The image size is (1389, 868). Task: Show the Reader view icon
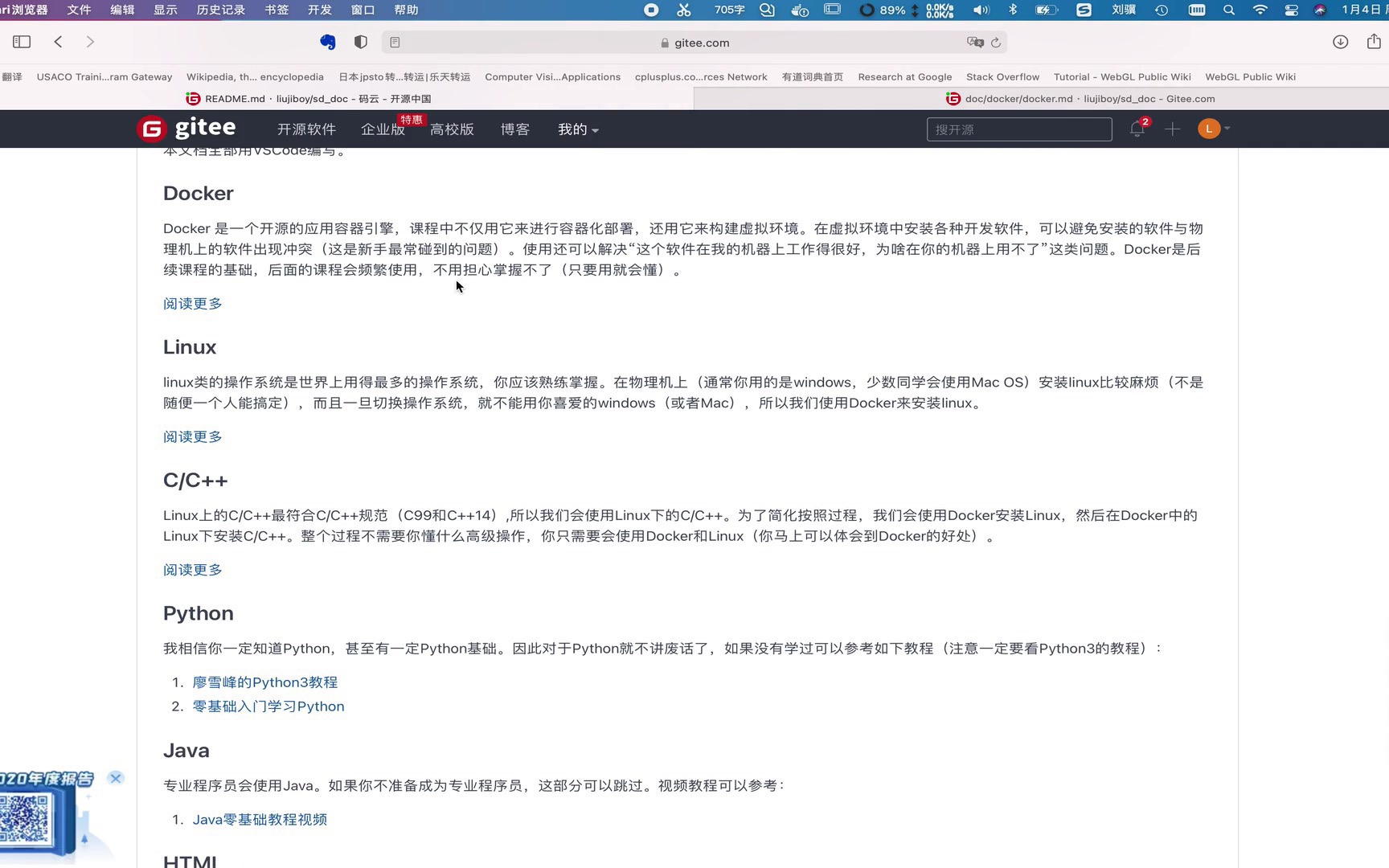[x=395, y=43]
